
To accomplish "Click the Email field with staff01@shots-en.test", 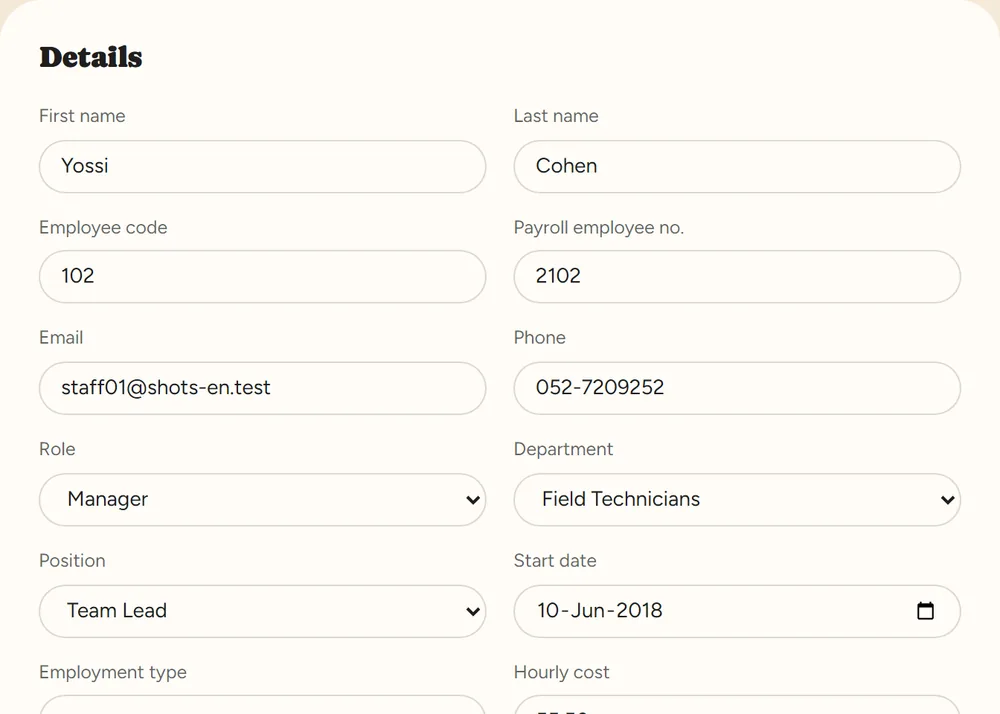I will [x=263, y=388].
